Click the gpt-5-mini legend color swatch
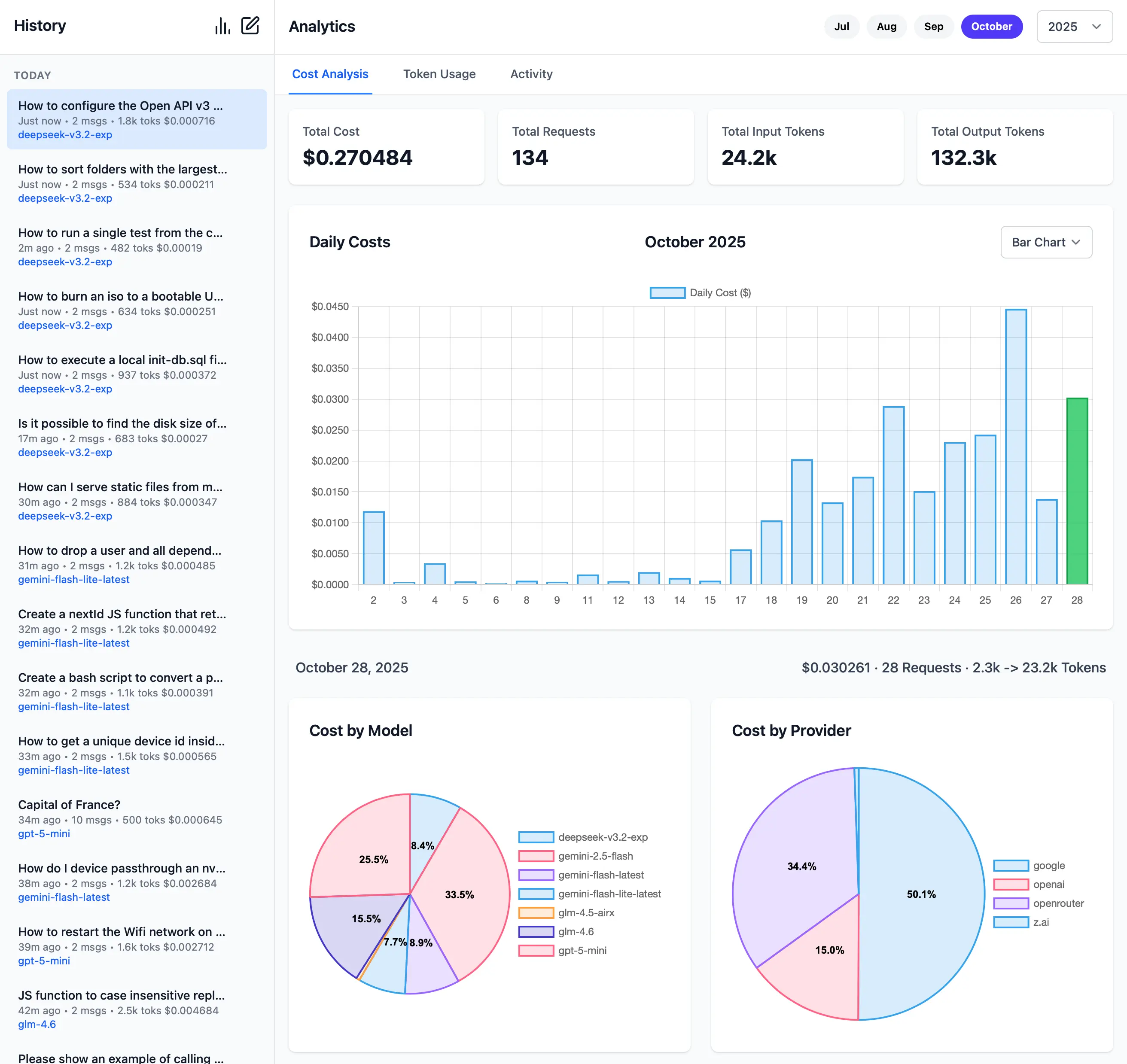This screenshot has height=1064, width=1127. pyautogui.click(x=536, y=951)
